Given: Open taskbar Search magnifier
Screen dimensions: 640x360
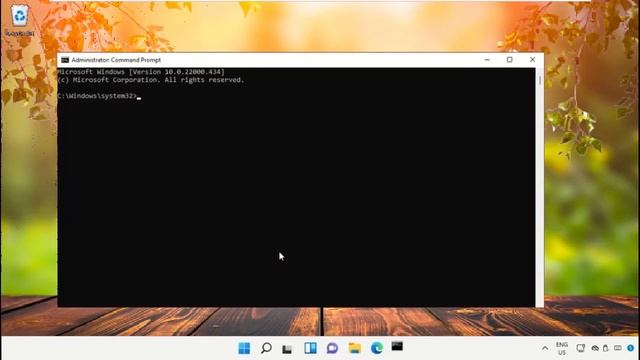Looking at the screenshot, I should click(x=266, y=348).
